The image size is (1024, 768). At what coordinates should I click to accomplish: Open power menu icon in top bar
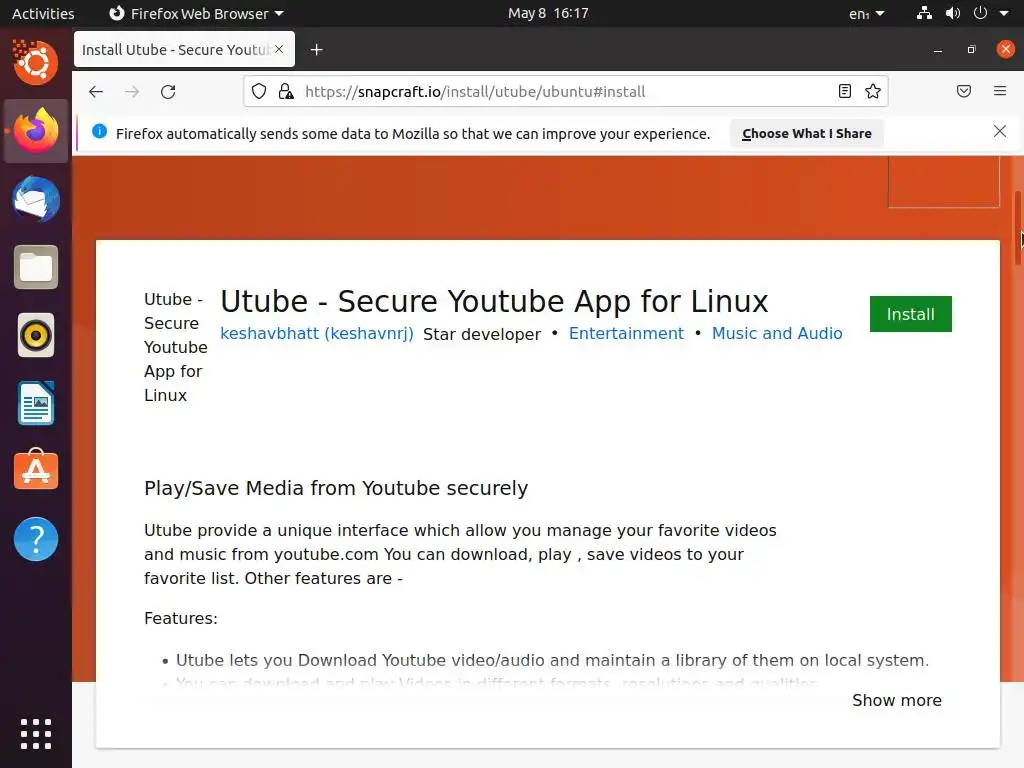(980, 13)
